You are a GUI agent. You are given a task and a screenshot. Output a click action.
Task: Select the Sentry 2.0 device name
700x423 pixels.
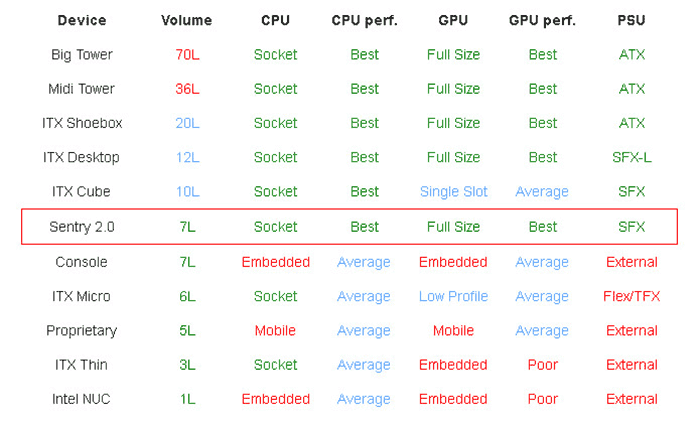point(82,227)
